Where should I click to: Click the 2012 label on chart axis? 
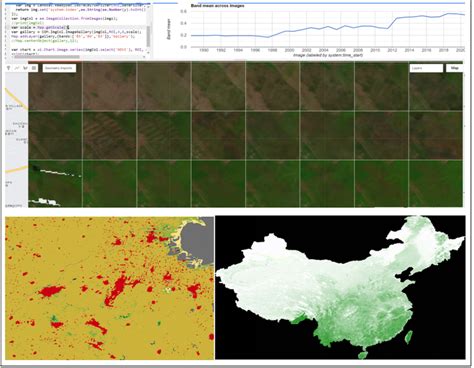pyautogui.click(x=392, y=50)
